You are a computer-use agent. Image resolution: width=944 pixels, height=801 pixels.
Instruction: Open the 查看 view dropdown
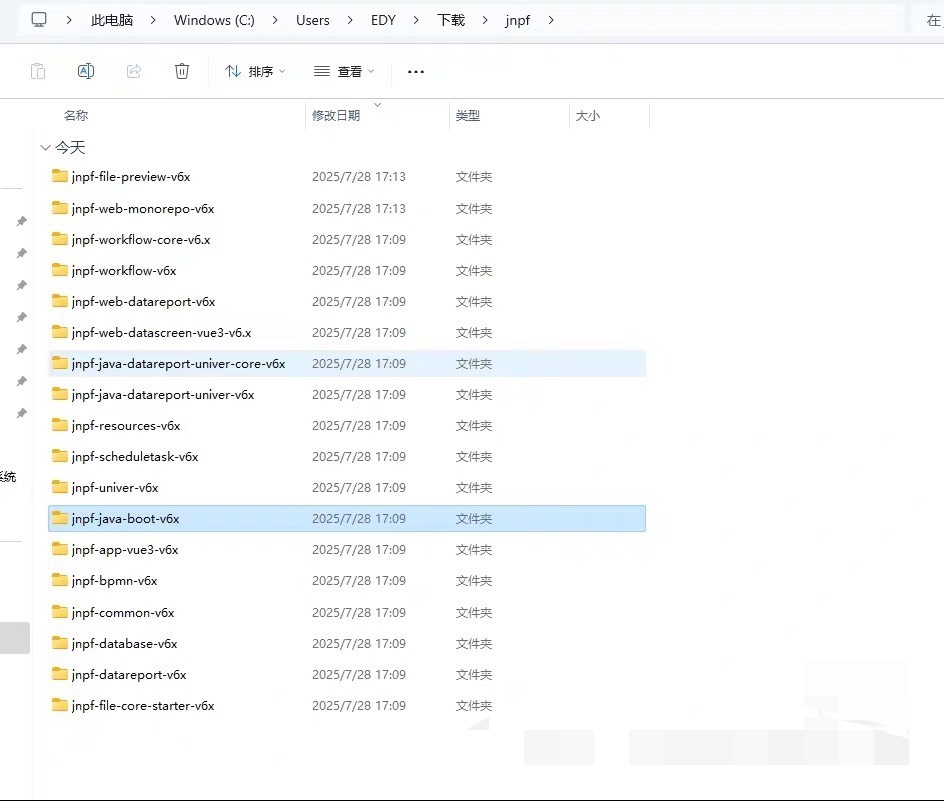(344, 72)
